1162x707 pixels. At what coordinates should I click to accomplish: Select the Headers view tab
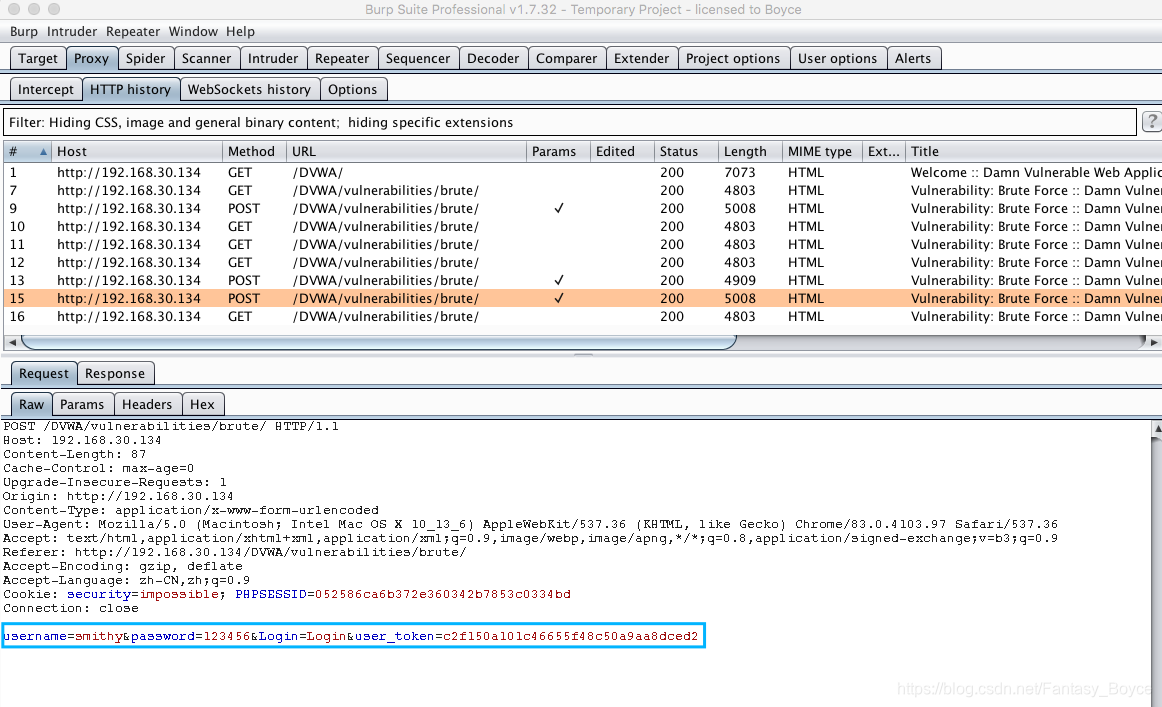pyautogui.click(x=147, y=405)
